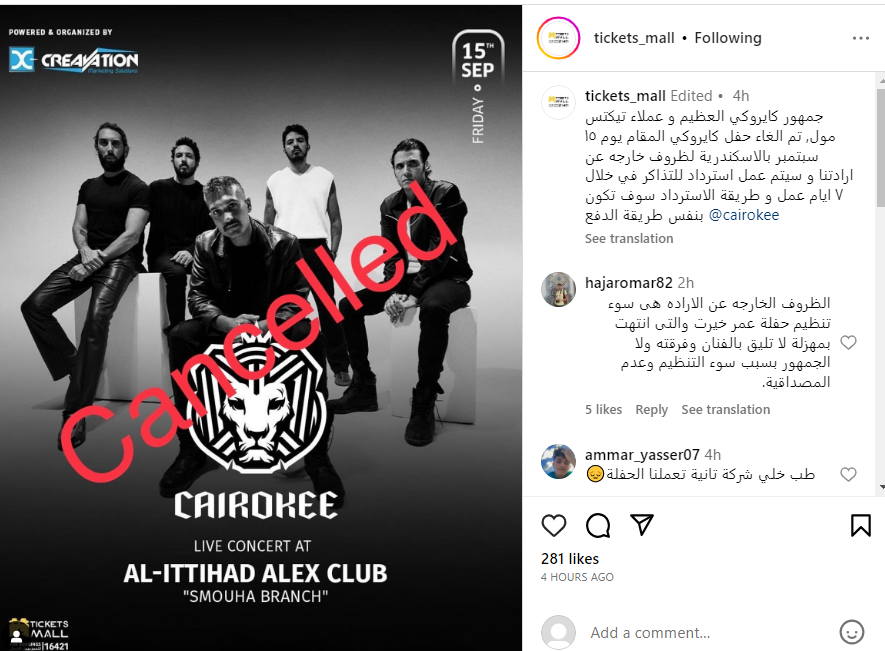This screenshot has height=651, width=885.
Task: Like ammar_yasser07's comment
Action: pyautogui.click(x=848, y=474)
